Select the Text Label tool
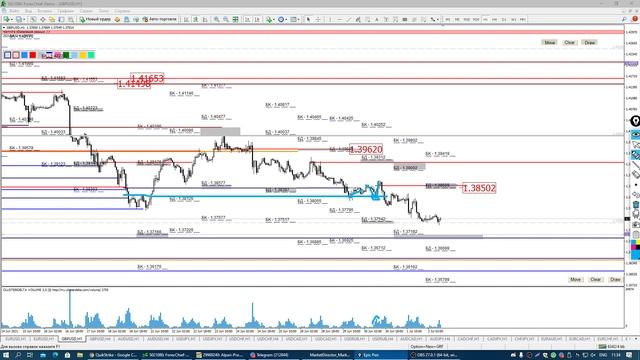 tap(386, 19)
